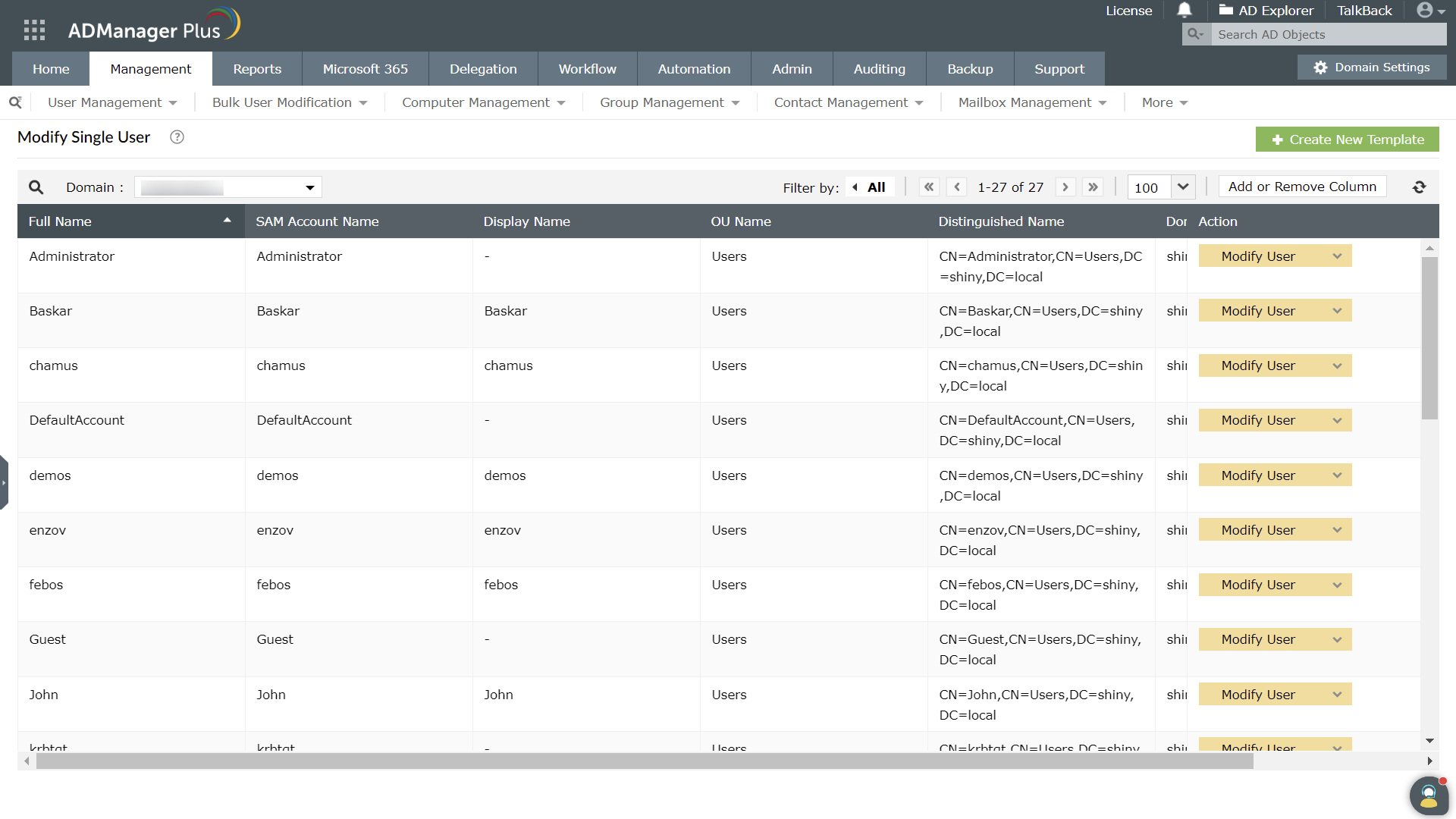The height and width of the screenshot is (819, 1456).
Task: Expand the left side panel handle
Action: [x=4, y=482]
